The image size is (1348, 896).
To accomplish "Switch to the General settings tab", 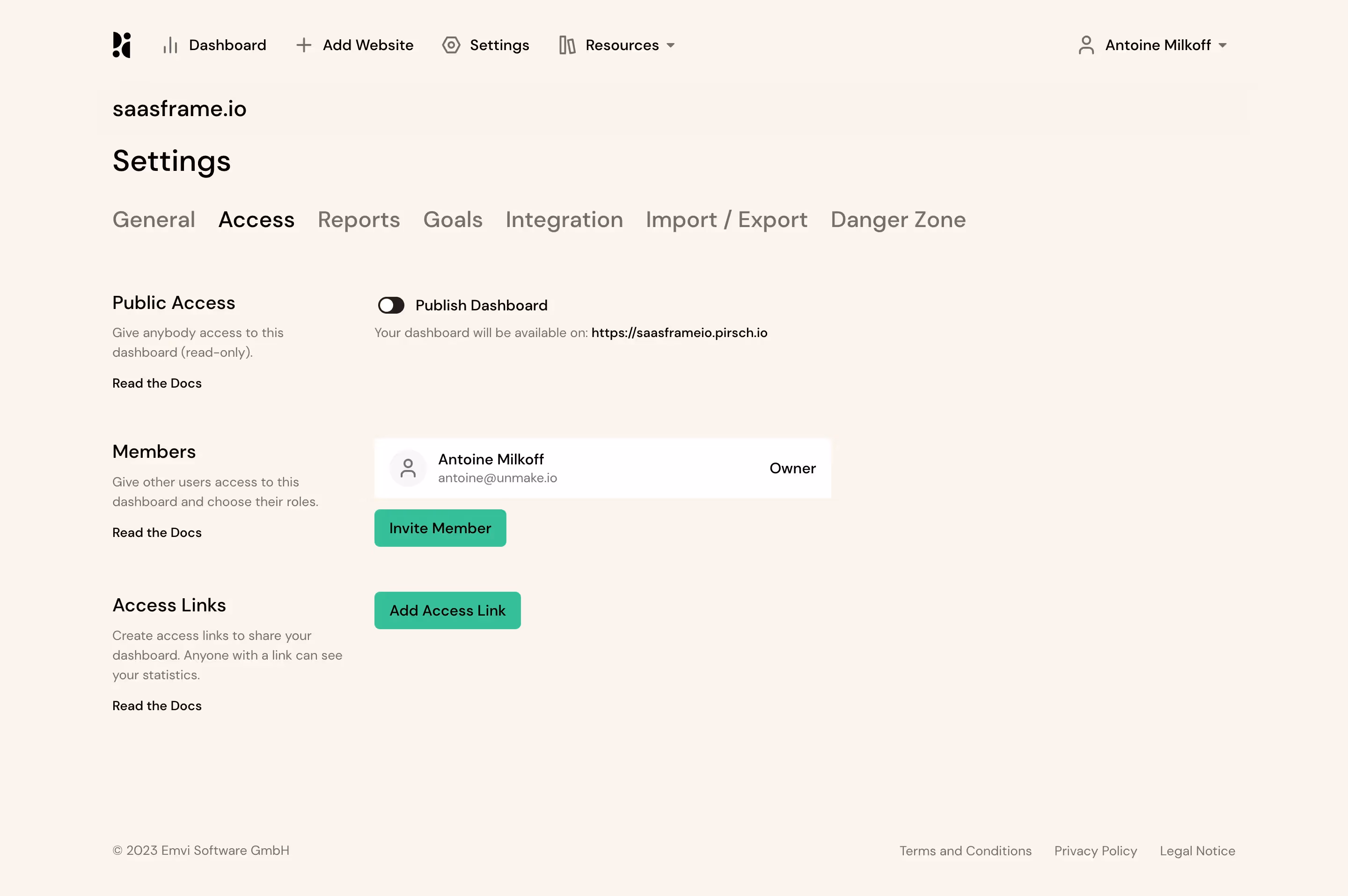I will [154, 220].
